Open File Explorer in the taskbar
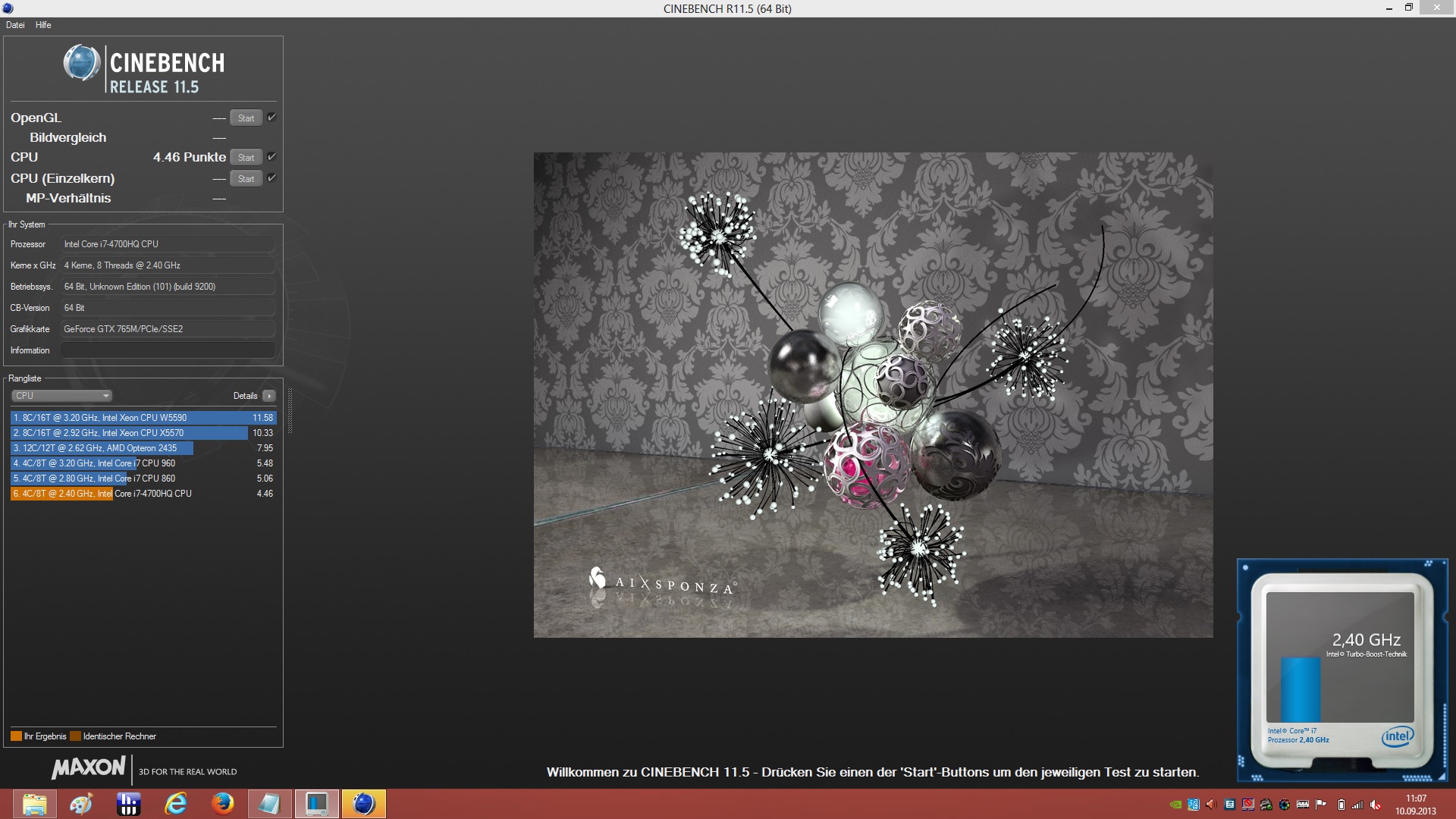This screenshot has width=1456, height=819. click(34, 804)
